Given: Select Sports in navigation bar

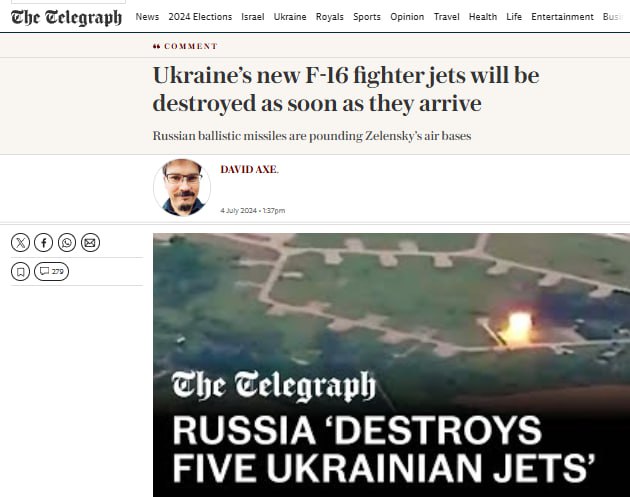Looking at the screenshot, I should [x=367, y=17].
